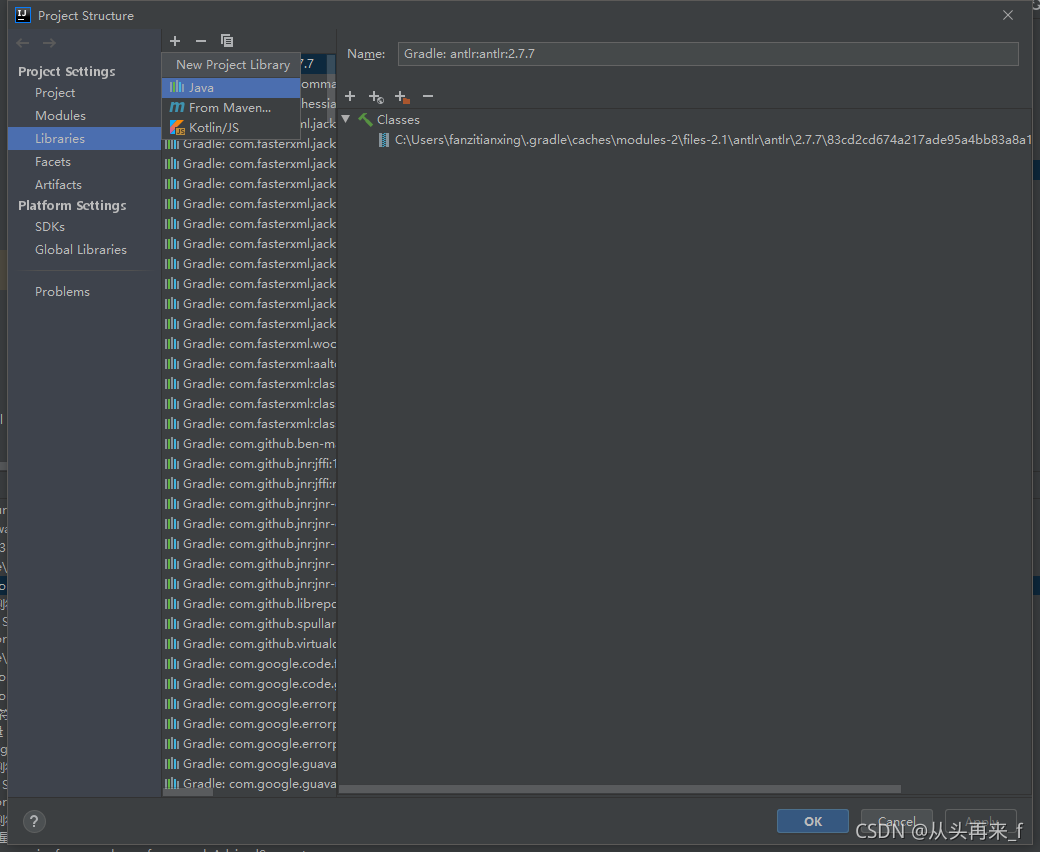Screen dimensions: 1040x852
Task: Go forward using the right arrow
Action: (x=49, y=43)
